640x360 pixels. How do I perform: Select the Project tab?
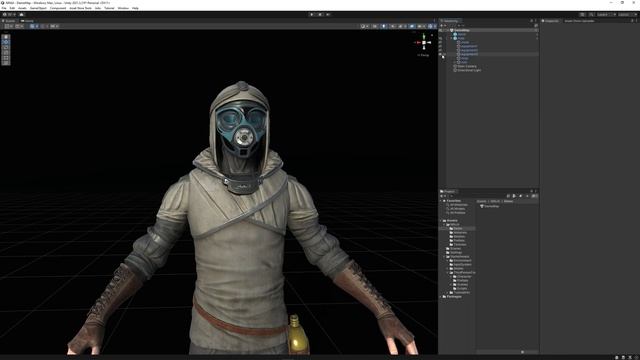pyautogui.click(x=448, y=191)
